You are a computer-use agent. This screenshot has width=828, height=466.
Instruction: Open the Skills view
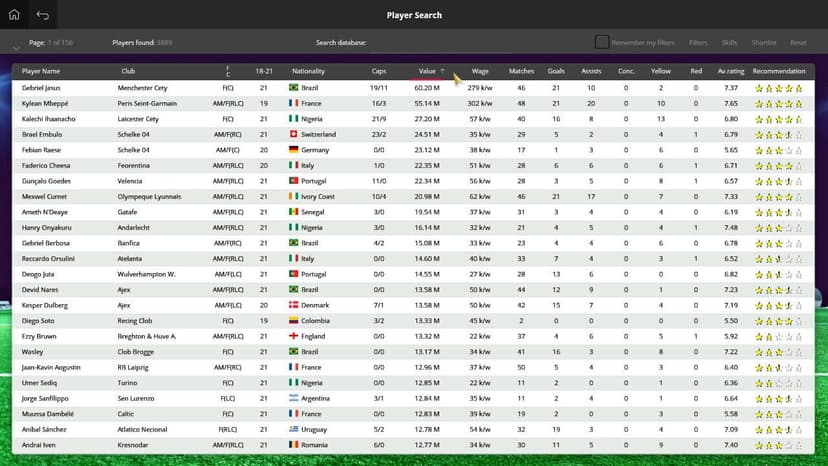click(x=729, y=43)
